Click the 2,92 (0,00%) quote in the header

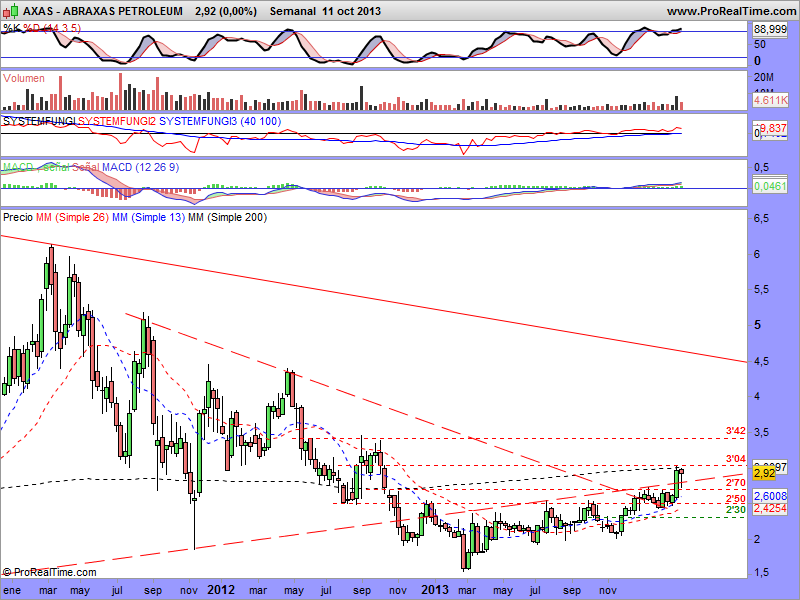[226, 11]
